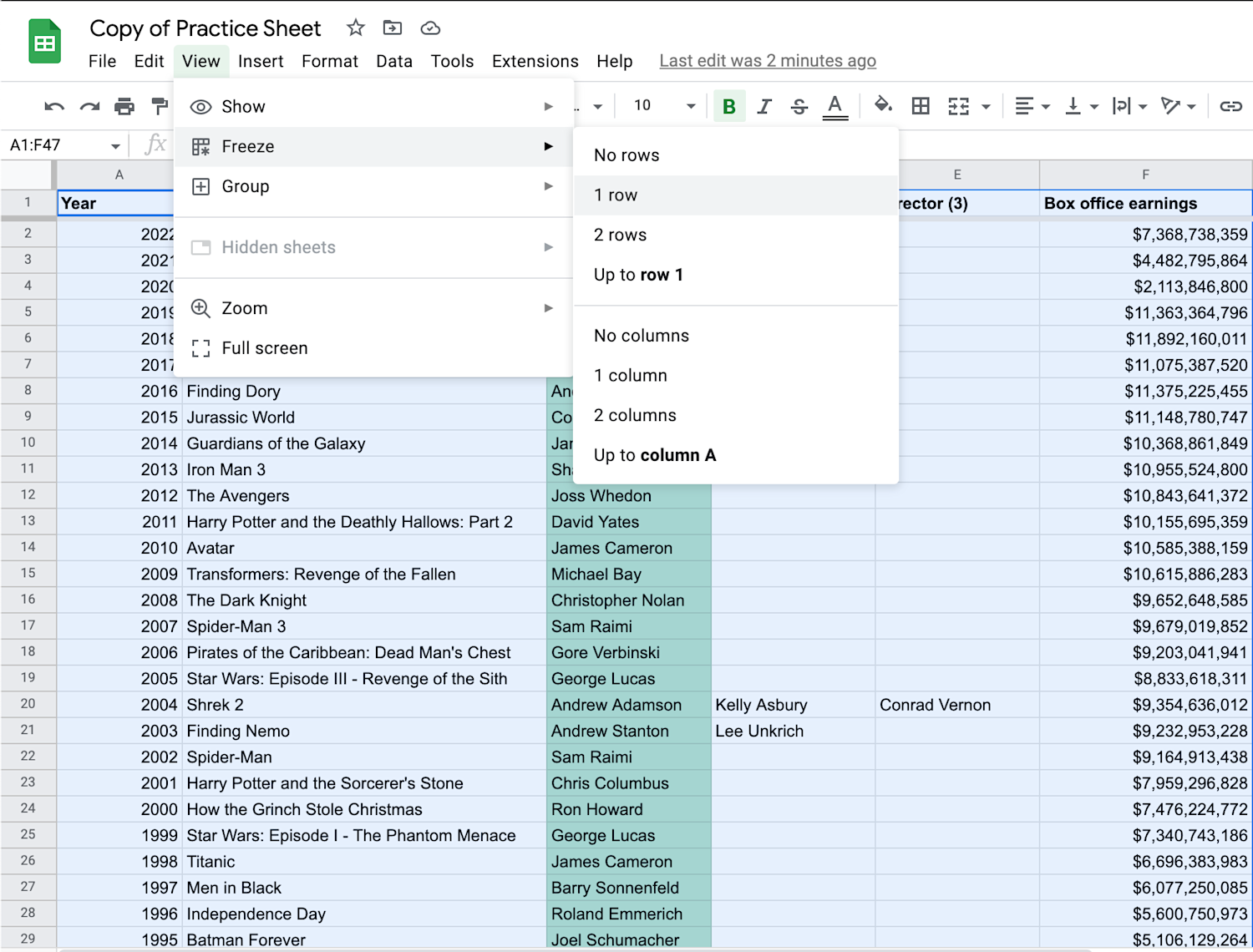Open the font family dropdown arrow
1253x952 pixels.
point(597,107)
